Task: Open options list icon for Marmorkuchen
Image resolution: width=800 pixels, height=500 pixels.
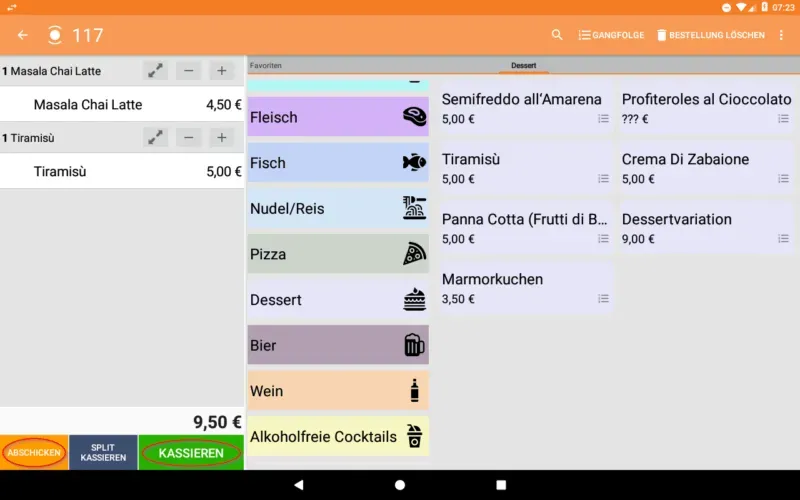Action: (604, 298)
